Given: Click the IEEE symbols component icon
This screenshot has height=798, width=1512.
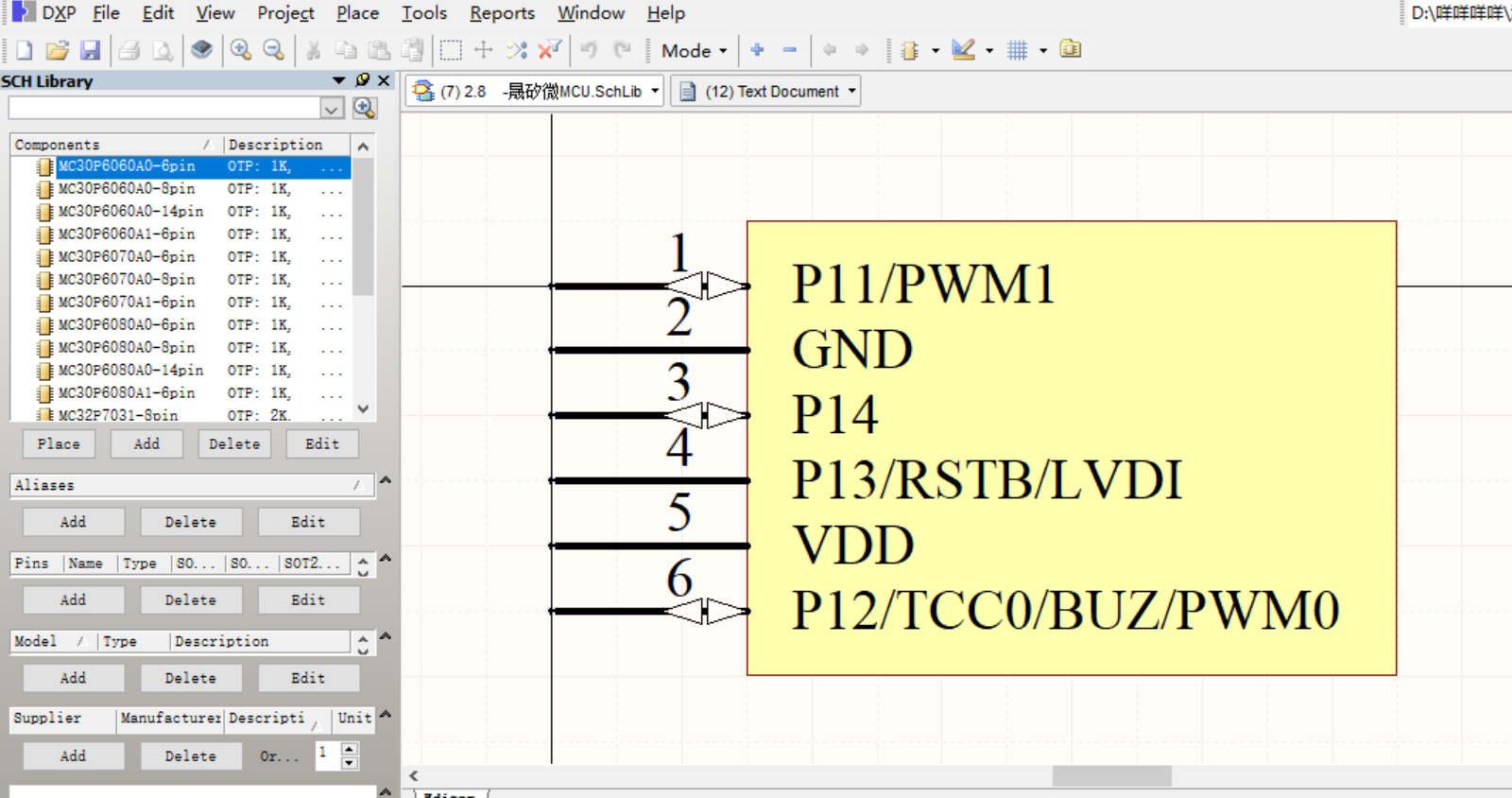Looking at the screenshot, I should [911, 50].
